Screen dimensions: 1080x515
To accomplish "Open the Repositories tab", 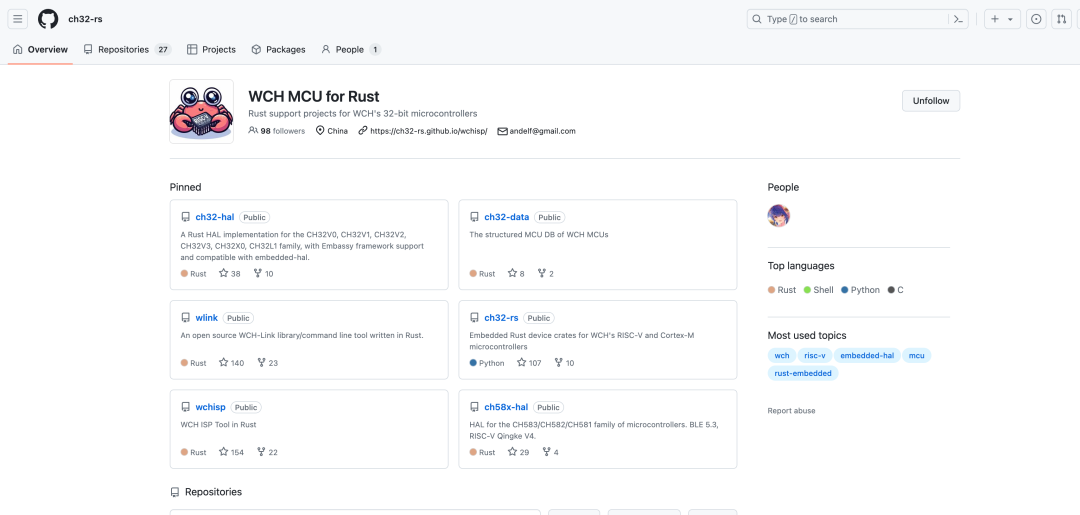I will [127, 50].
